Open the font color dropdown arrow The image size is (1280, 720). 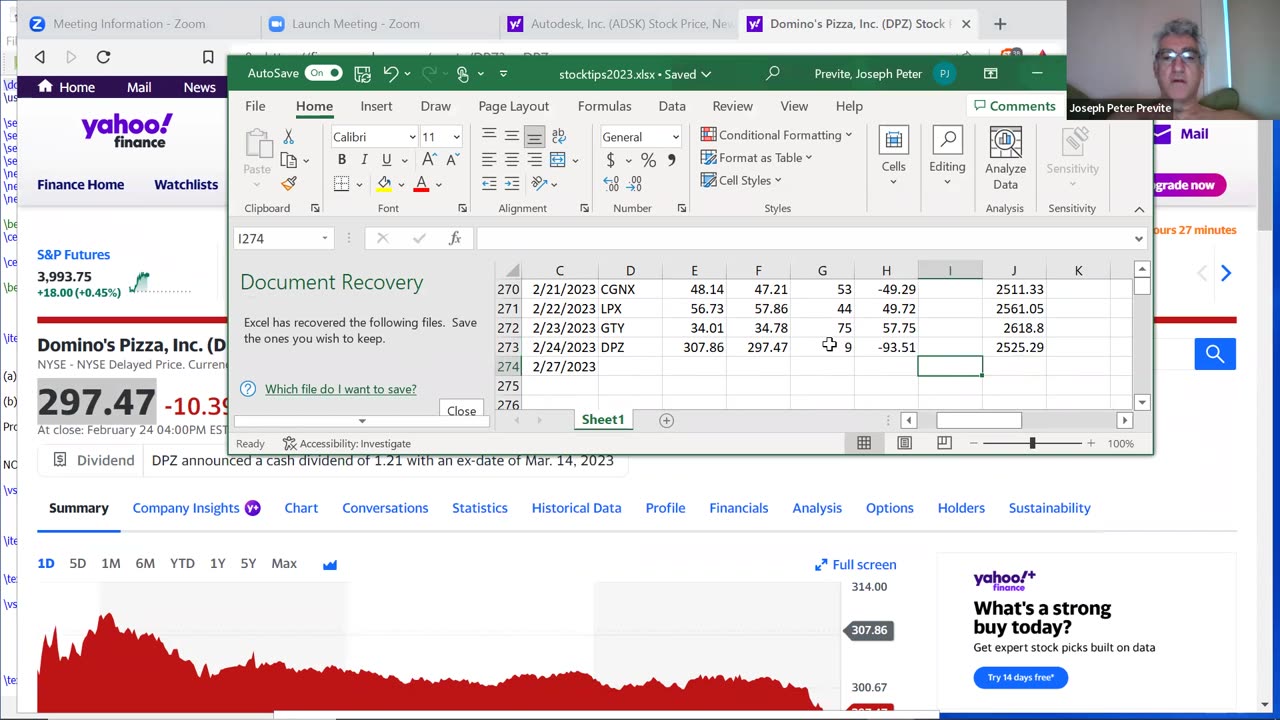tap(438, 184)
